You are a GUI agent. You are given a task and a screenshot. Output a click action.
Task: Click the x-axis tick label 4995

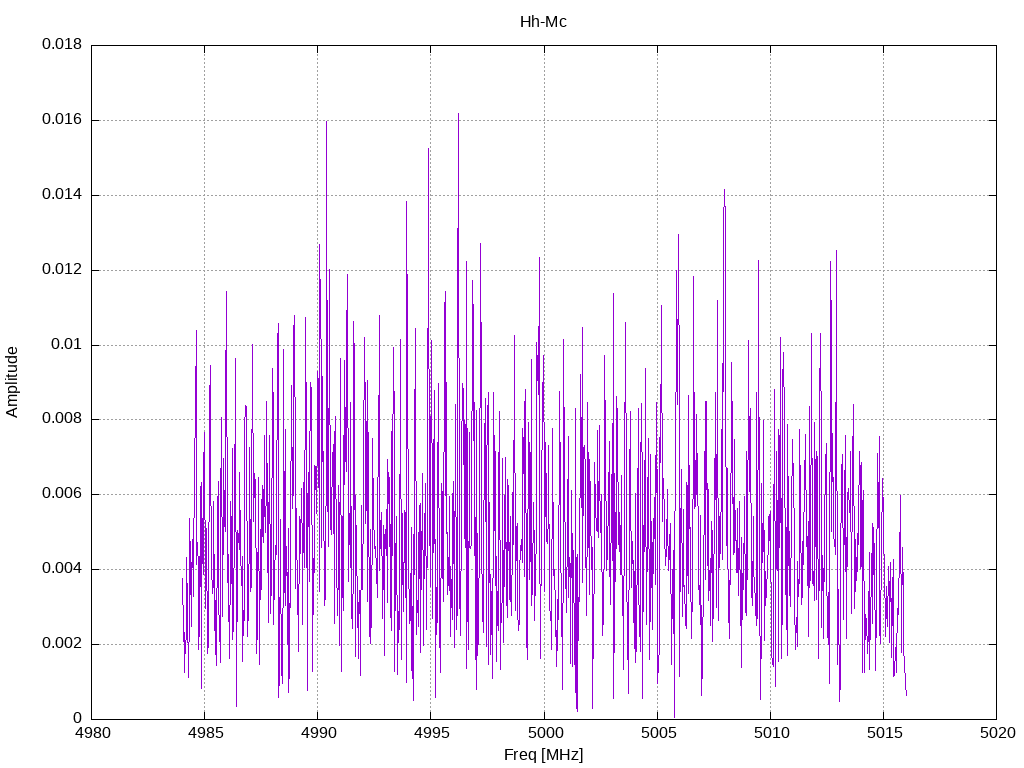pyautogui.click(x=432, y=733)
